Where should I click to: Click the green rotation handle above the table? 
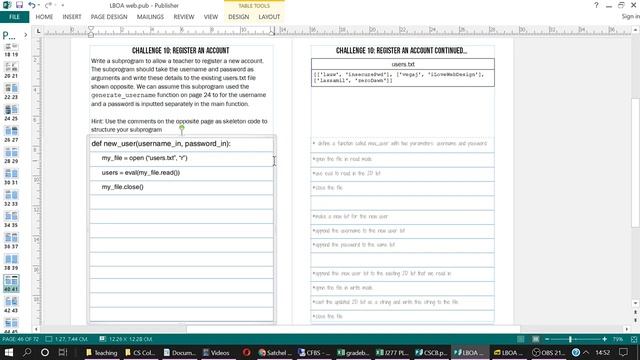coord(182,128)
